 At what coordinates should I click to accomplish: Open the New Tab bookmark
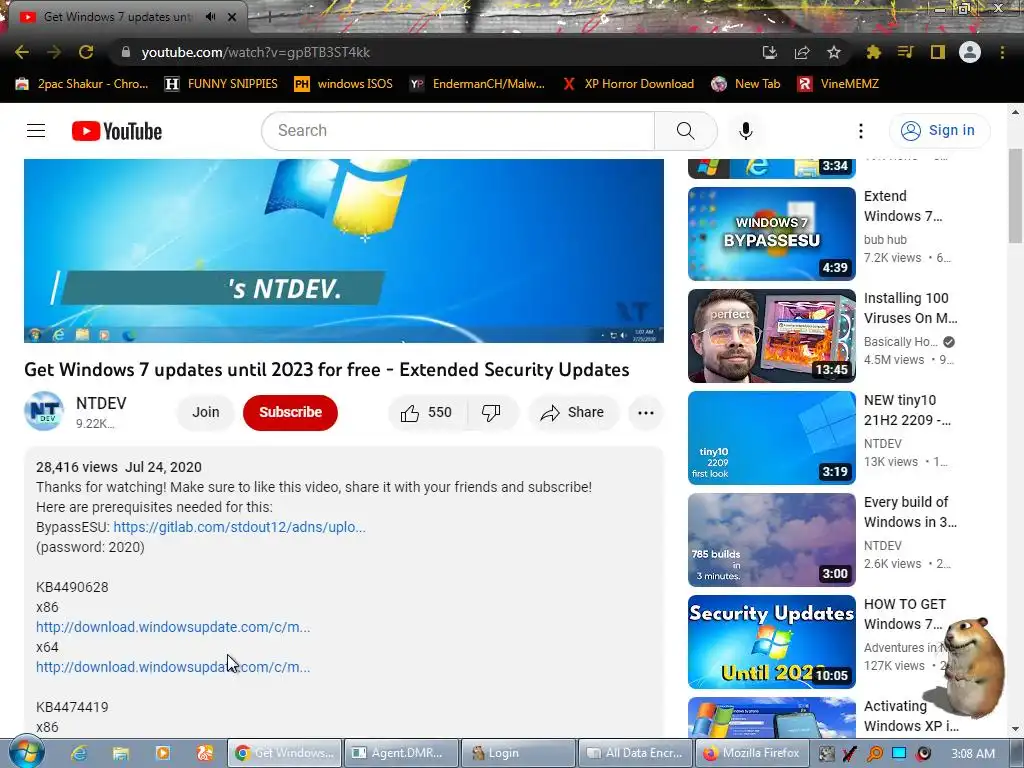(x=746, y=84)
